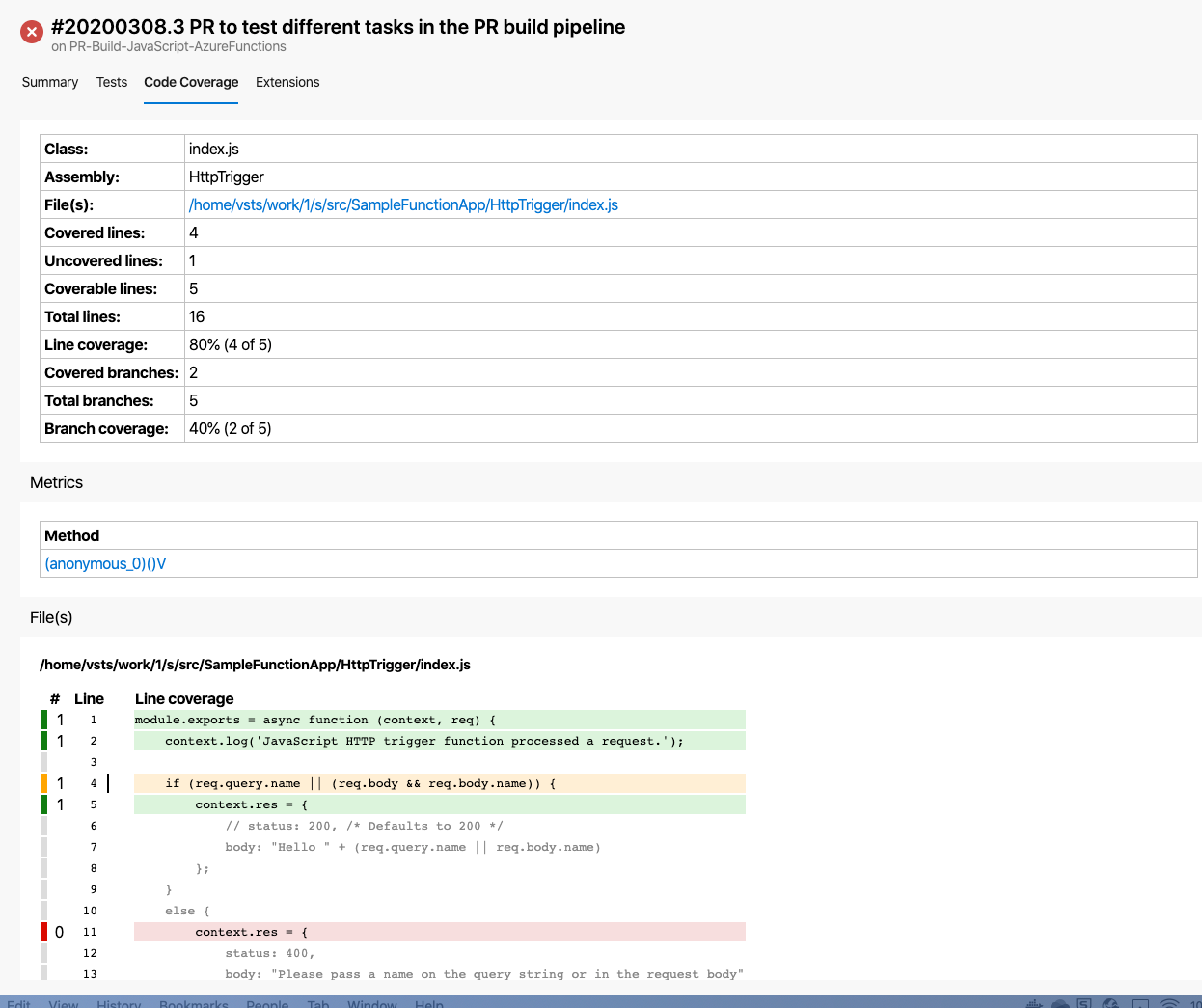Collapse the Metrics section header
This screenshot has width=1202, height=1008.
pos(56,482)
